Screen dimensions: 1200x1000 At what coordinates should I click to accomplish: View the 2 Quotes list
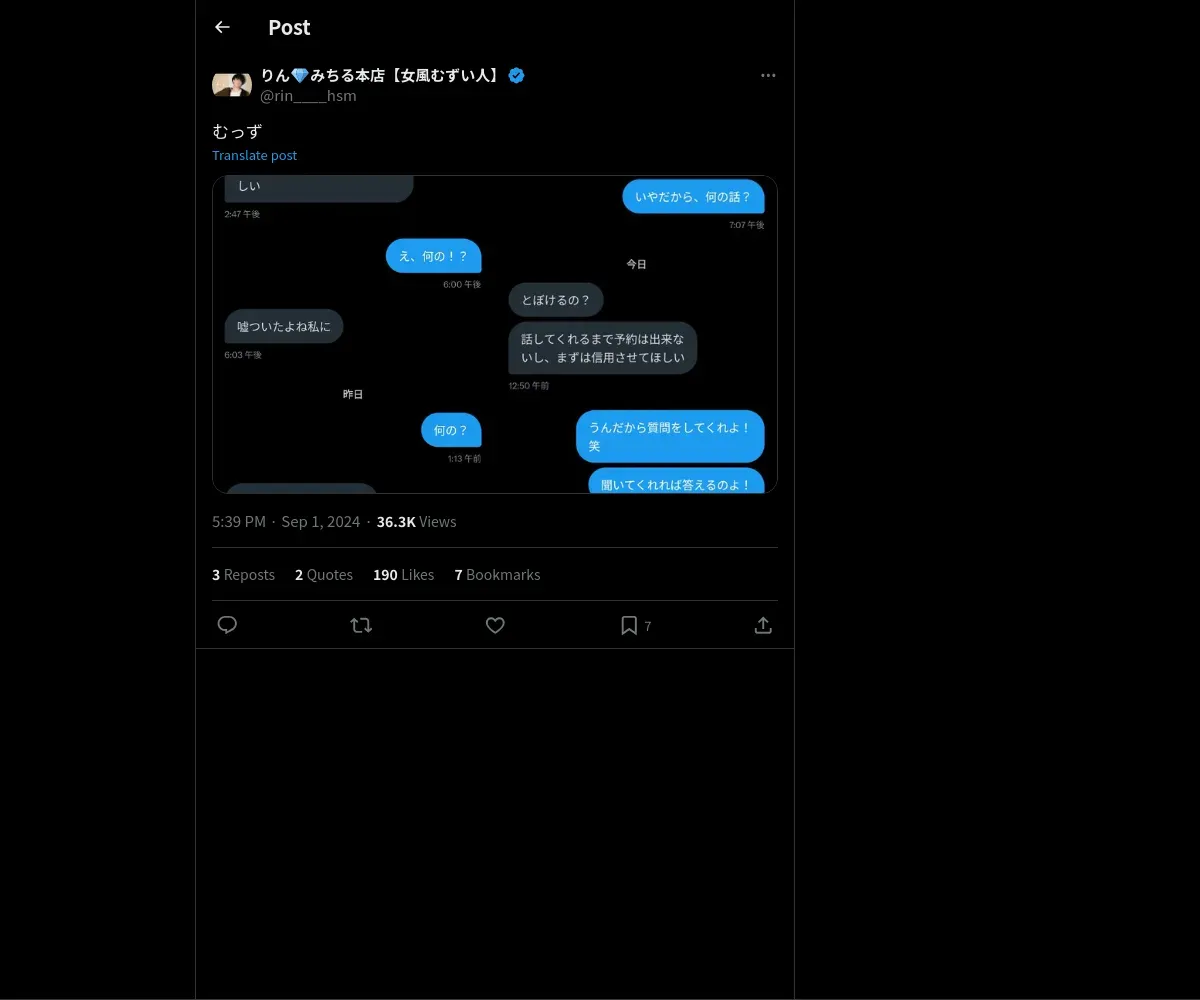[324, 575]
